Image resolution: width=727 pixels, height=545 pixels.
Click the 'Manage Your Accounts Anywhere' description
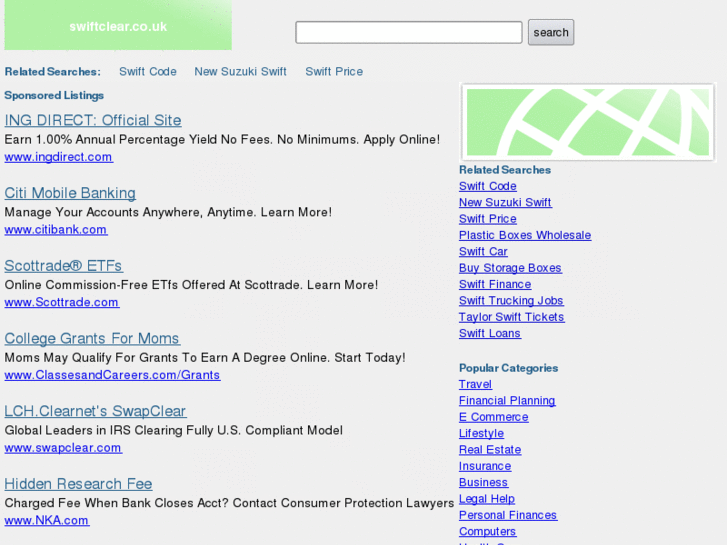(x=168, y=212)
